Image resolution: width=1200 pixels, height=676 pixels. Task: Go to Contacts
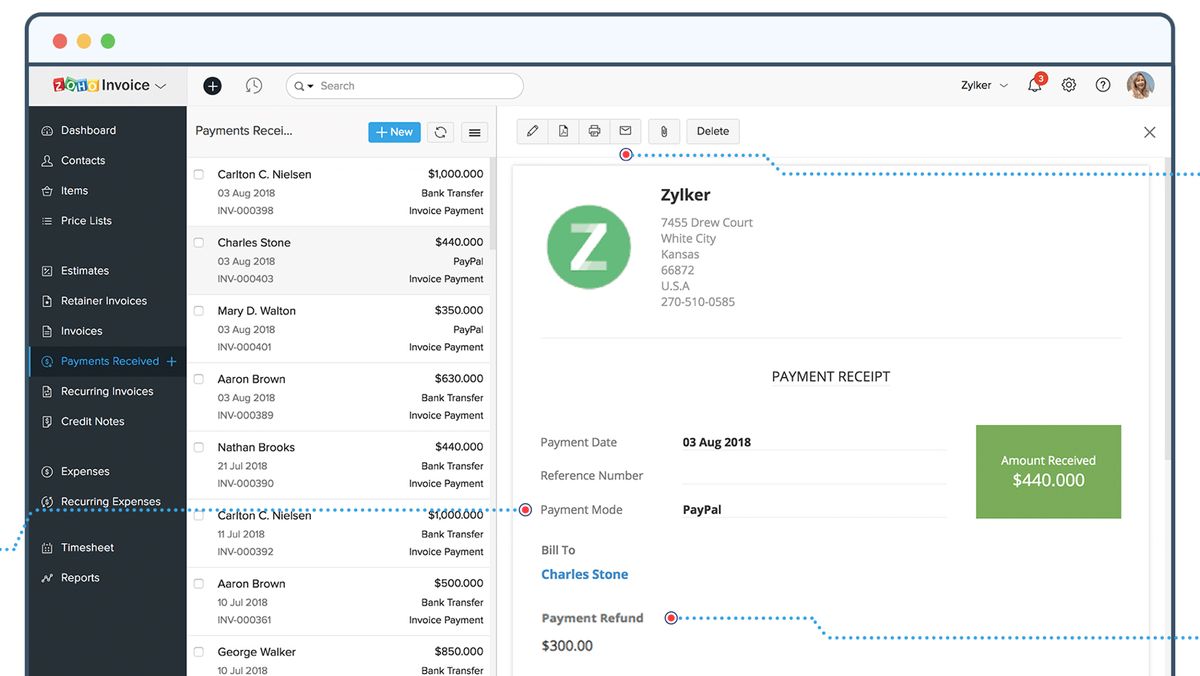pyautogui.click(x=83, y=160)
